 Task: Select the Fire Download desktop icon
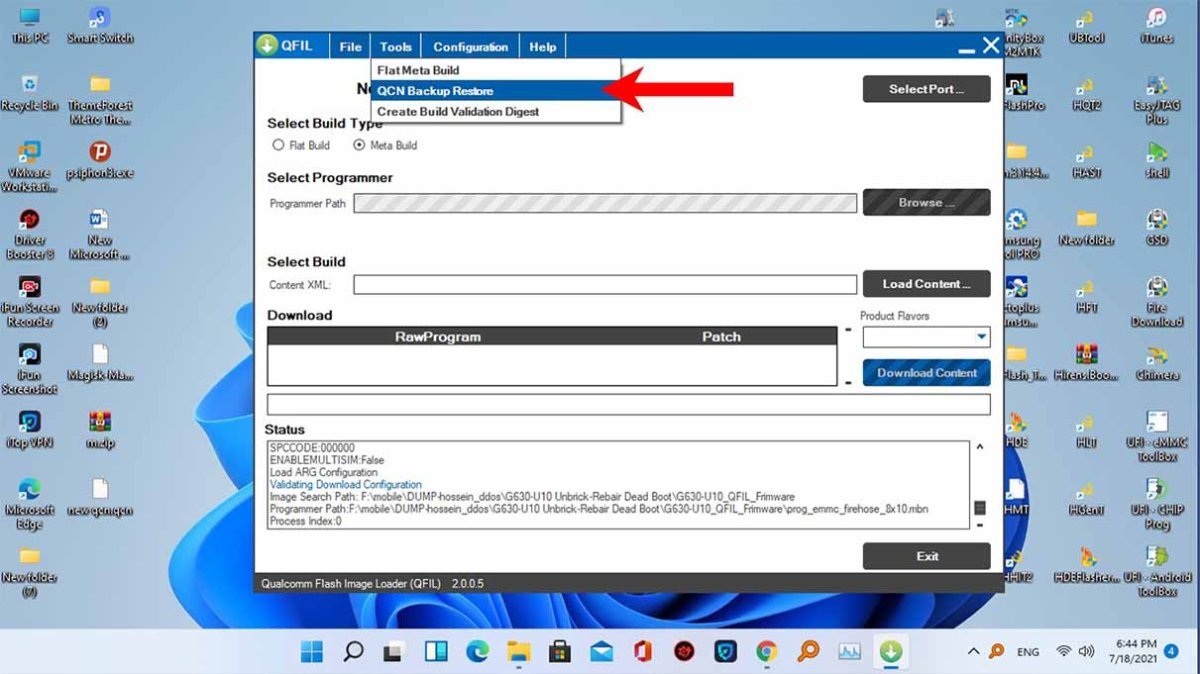pyautogui.click(x=1157, y=301)
